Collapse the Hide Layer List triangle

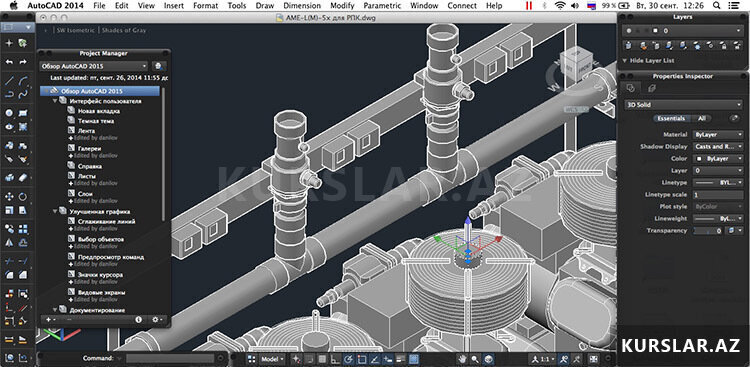click(625, 61)
